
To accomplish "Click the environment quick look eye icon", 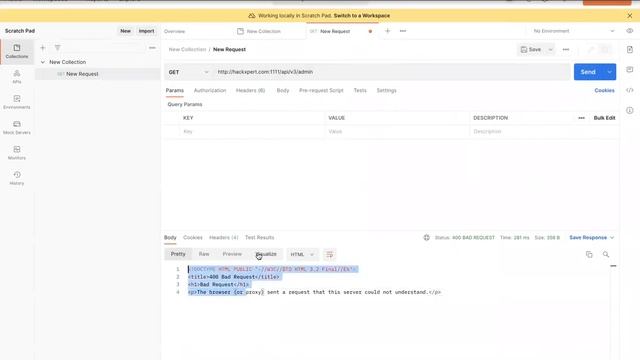I will (x=630, y=31).
